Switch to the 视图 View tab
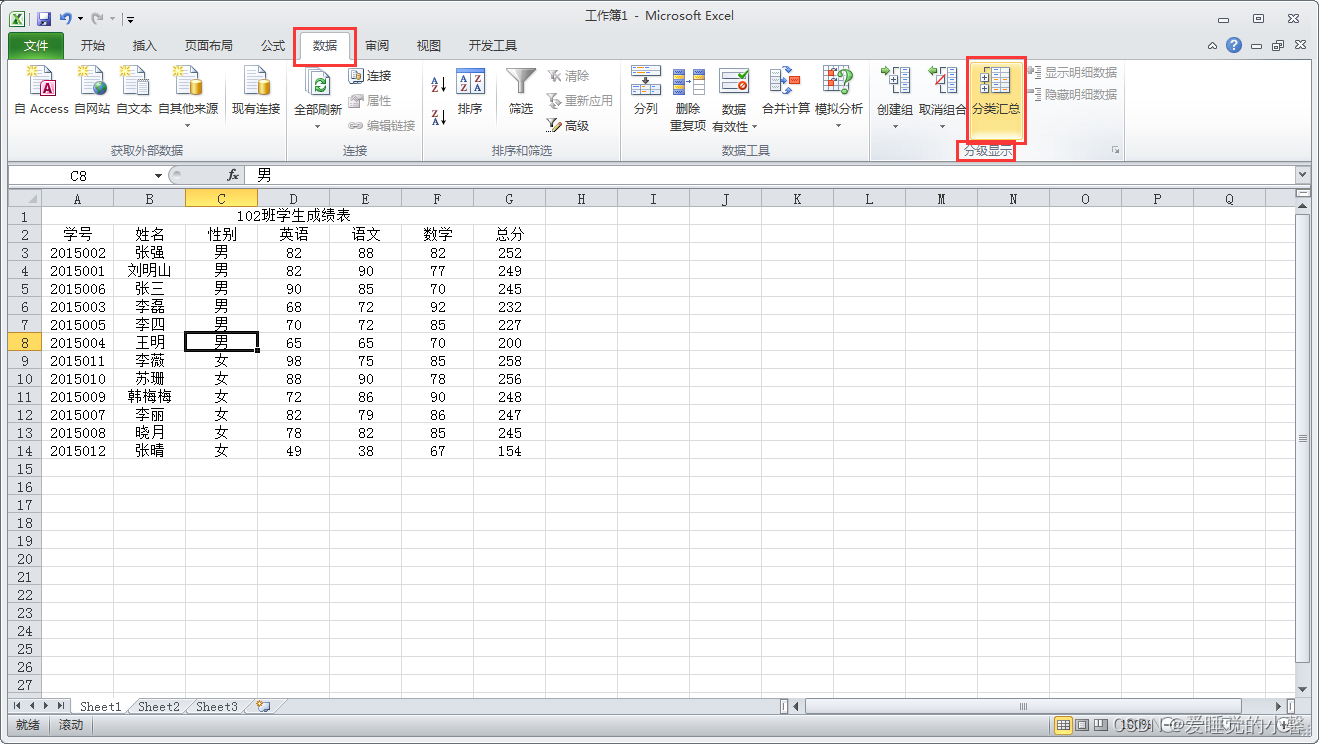The image size is (1319, 744). [429, 46]
